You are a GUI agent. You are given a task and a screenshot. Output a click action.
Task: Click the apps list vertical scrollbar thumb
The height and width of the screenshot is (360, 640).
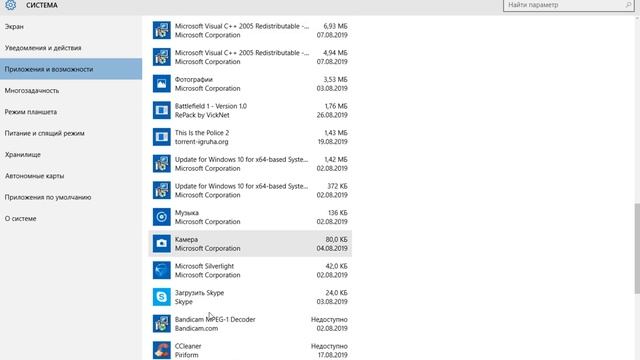637,248
